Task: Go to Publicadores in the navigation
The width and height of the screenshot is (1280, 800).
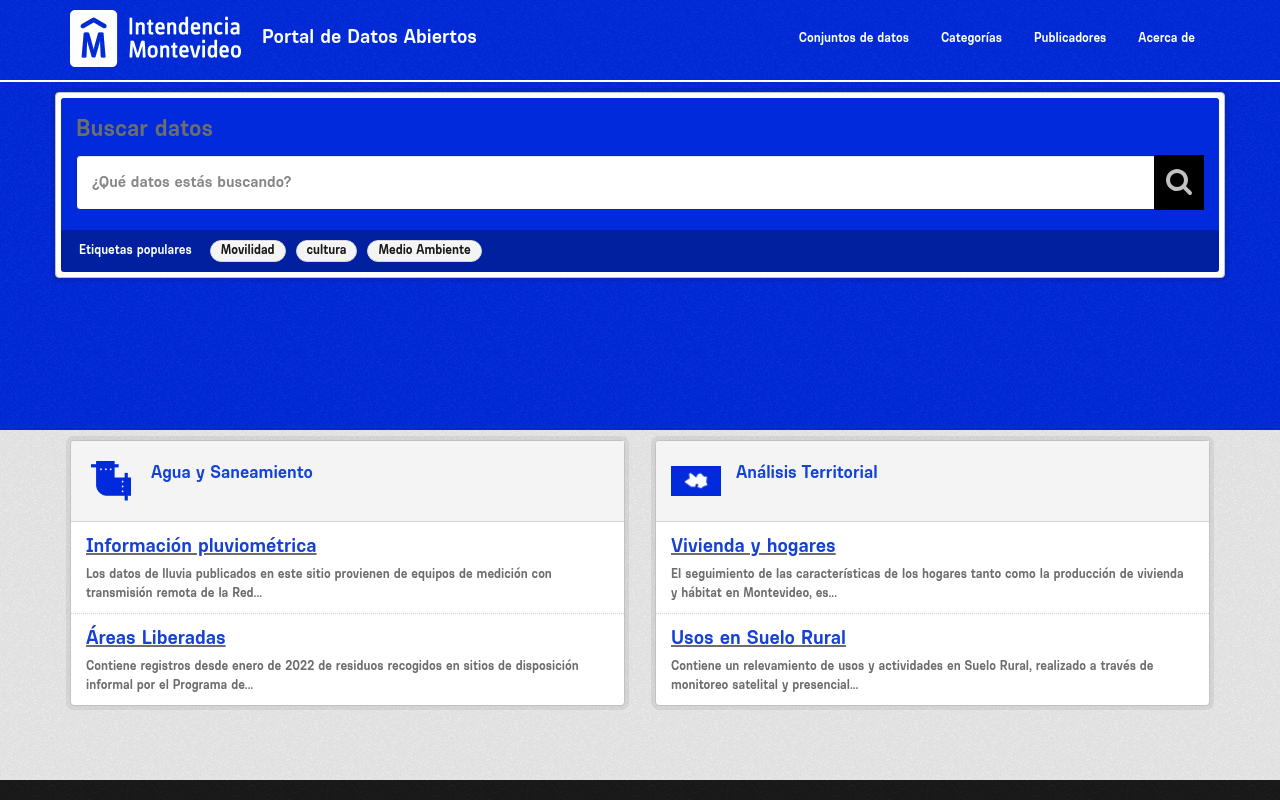Action: click(1070, 38)
